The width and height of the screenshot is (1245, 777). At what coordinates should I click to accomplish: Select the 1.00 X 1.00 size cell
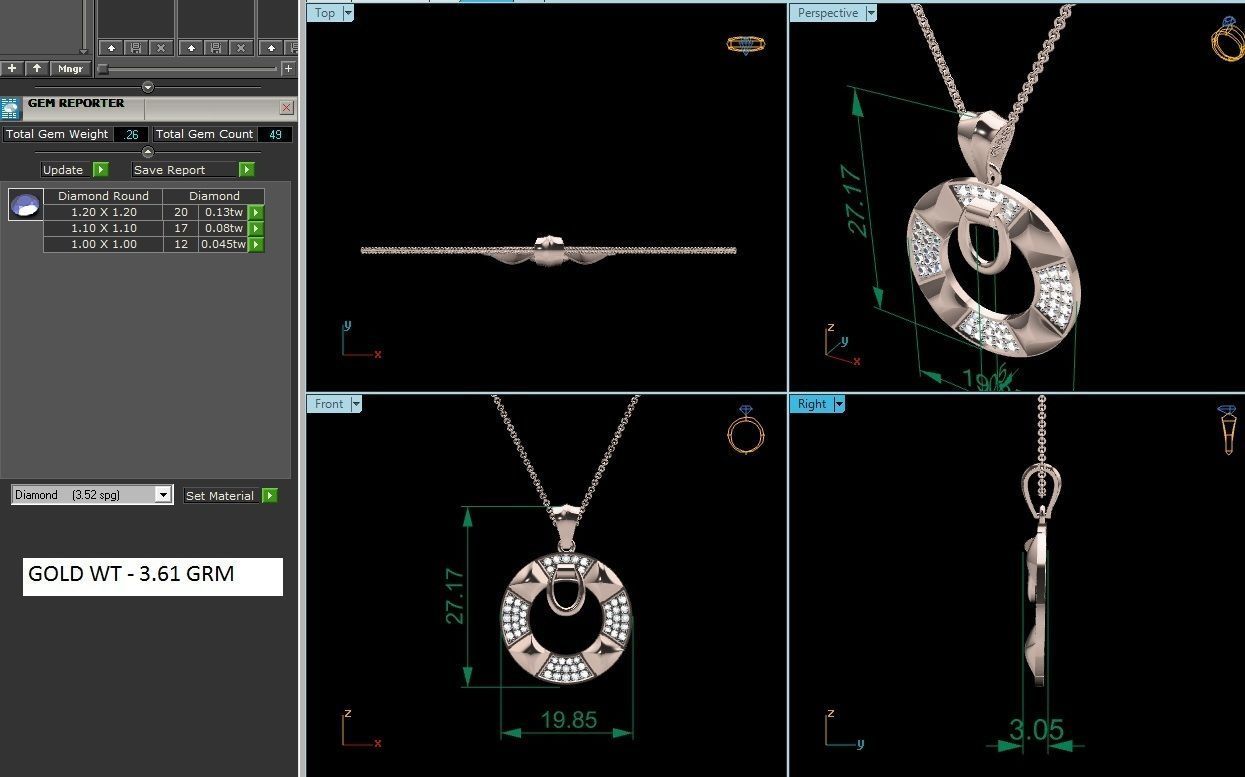[x=103, y=244]
